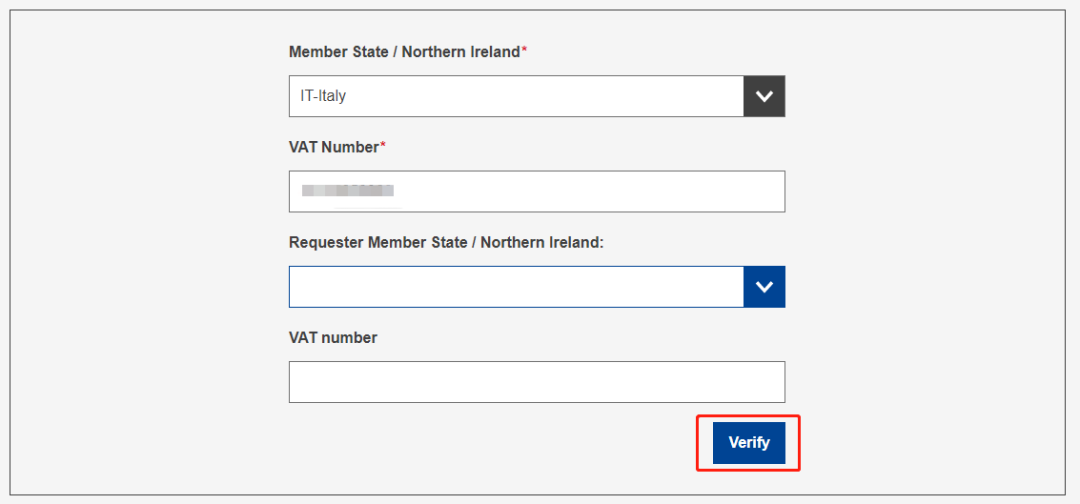Click red asterisk after Member State label
1080x504 pixels.
coord(523,51)
